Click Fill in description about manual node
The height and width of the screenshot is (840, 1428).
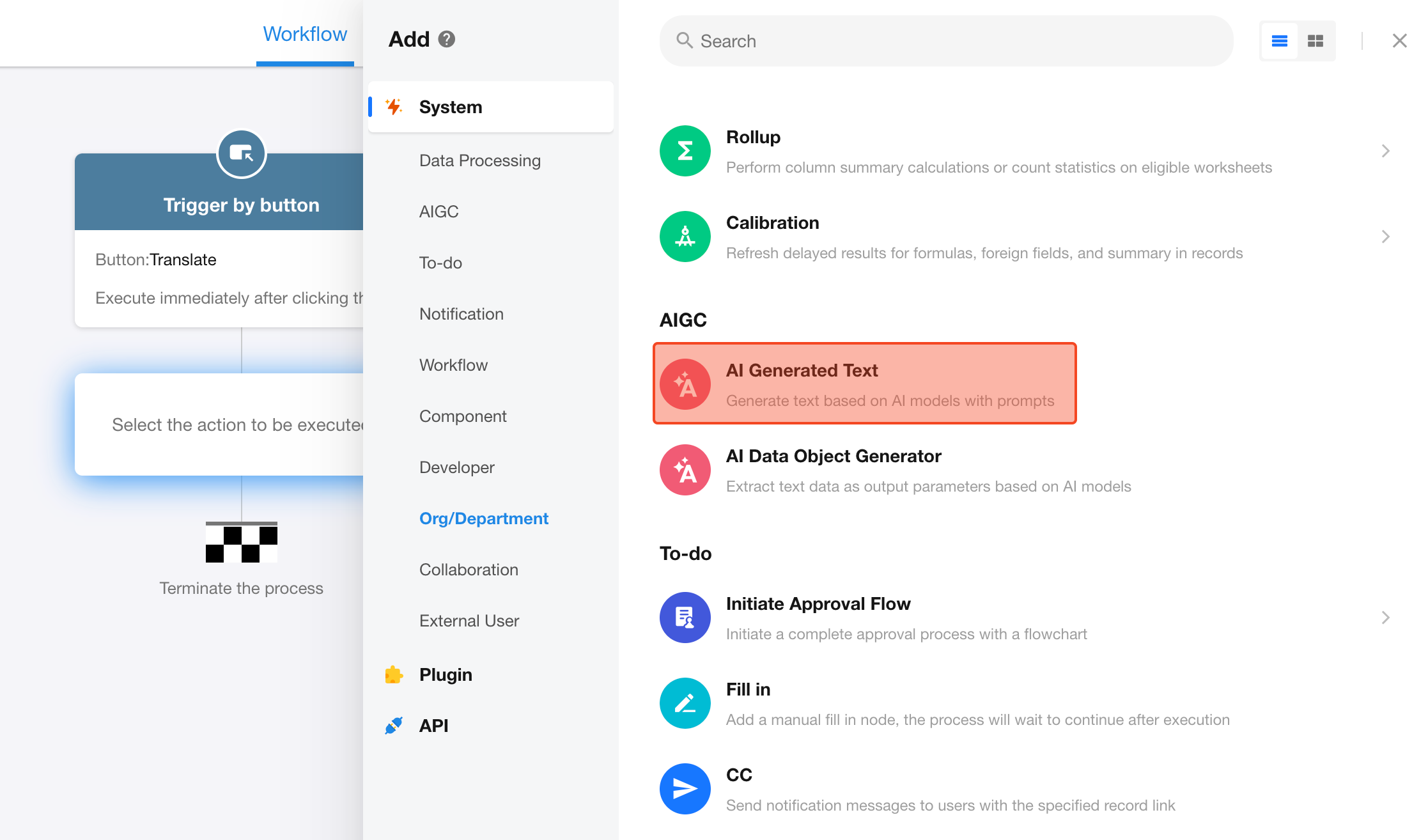978,720
